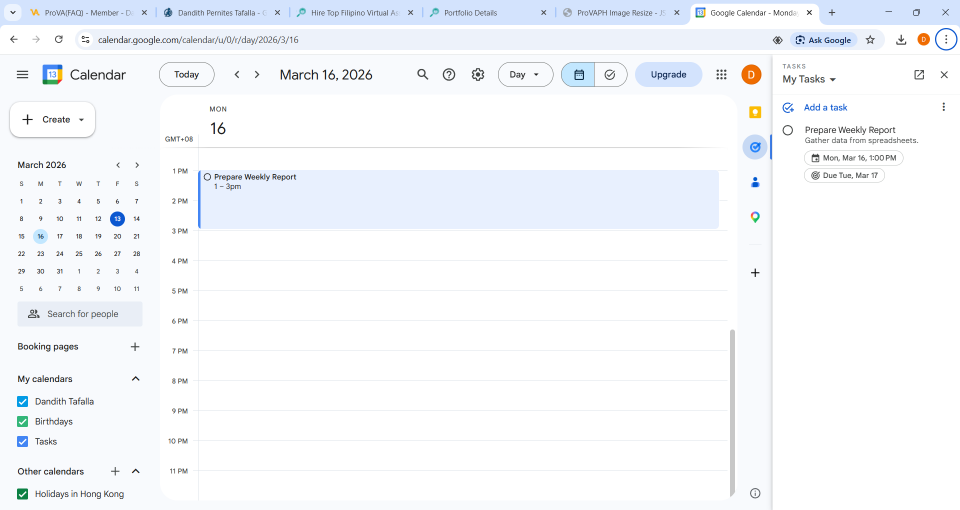Open the tab search dropdown arrow
The height and width of the screenshot is (510, 960).
[12, 12]
